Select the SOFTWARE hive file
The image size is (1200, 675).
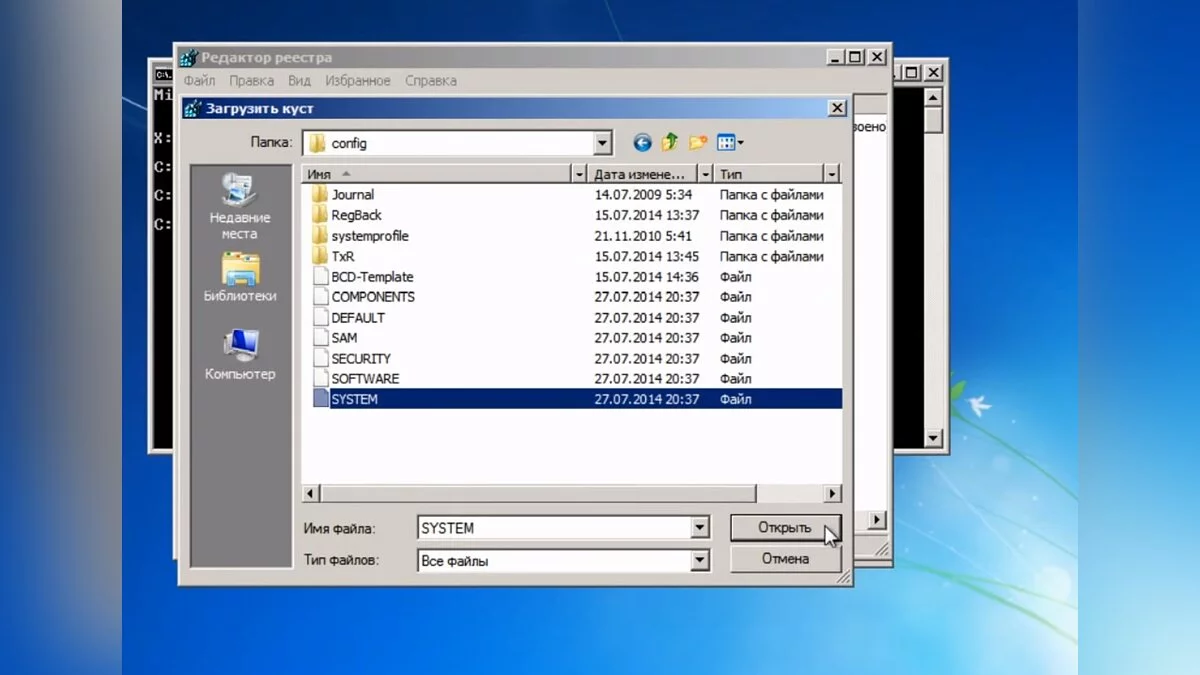(365, 379)
